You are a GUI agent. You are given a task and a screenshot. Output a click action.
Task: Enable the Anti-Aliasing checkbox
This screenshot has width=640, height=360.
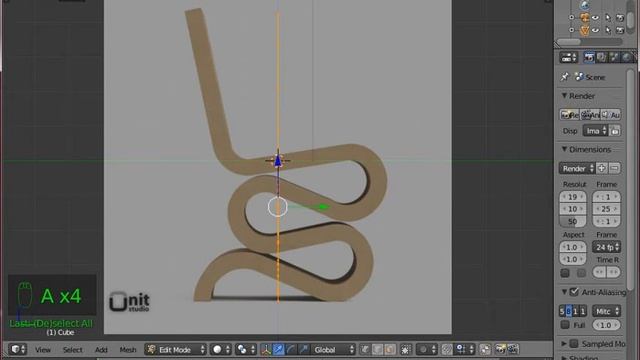574,292
